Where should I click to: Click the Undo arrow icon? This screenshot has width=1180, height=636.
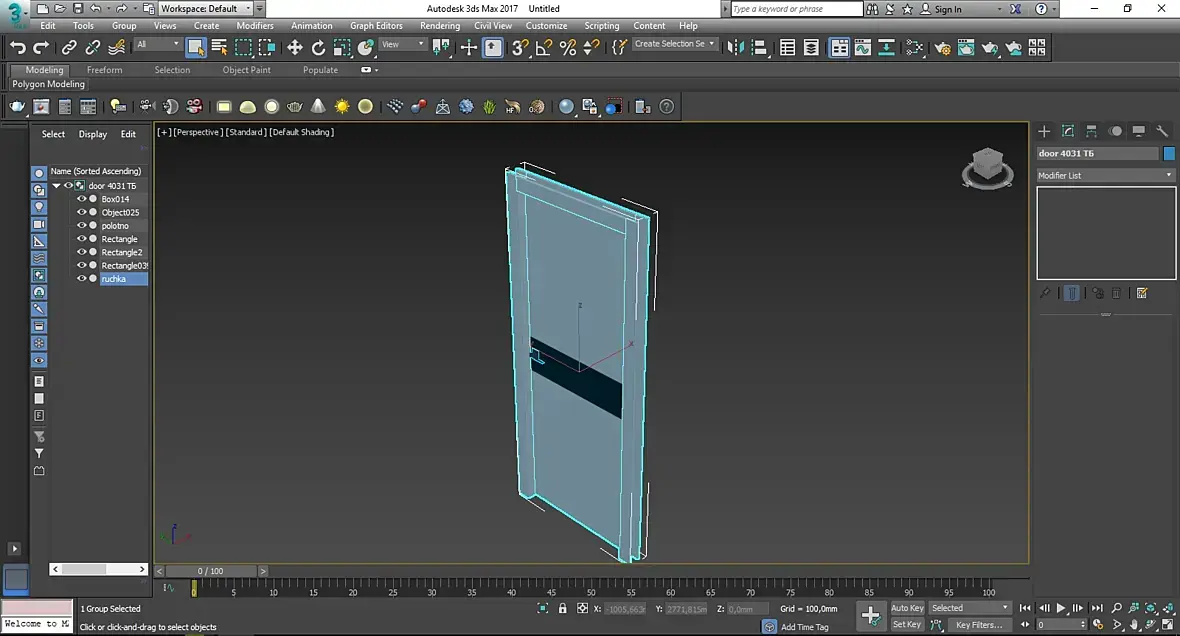[x=17, y=47]
